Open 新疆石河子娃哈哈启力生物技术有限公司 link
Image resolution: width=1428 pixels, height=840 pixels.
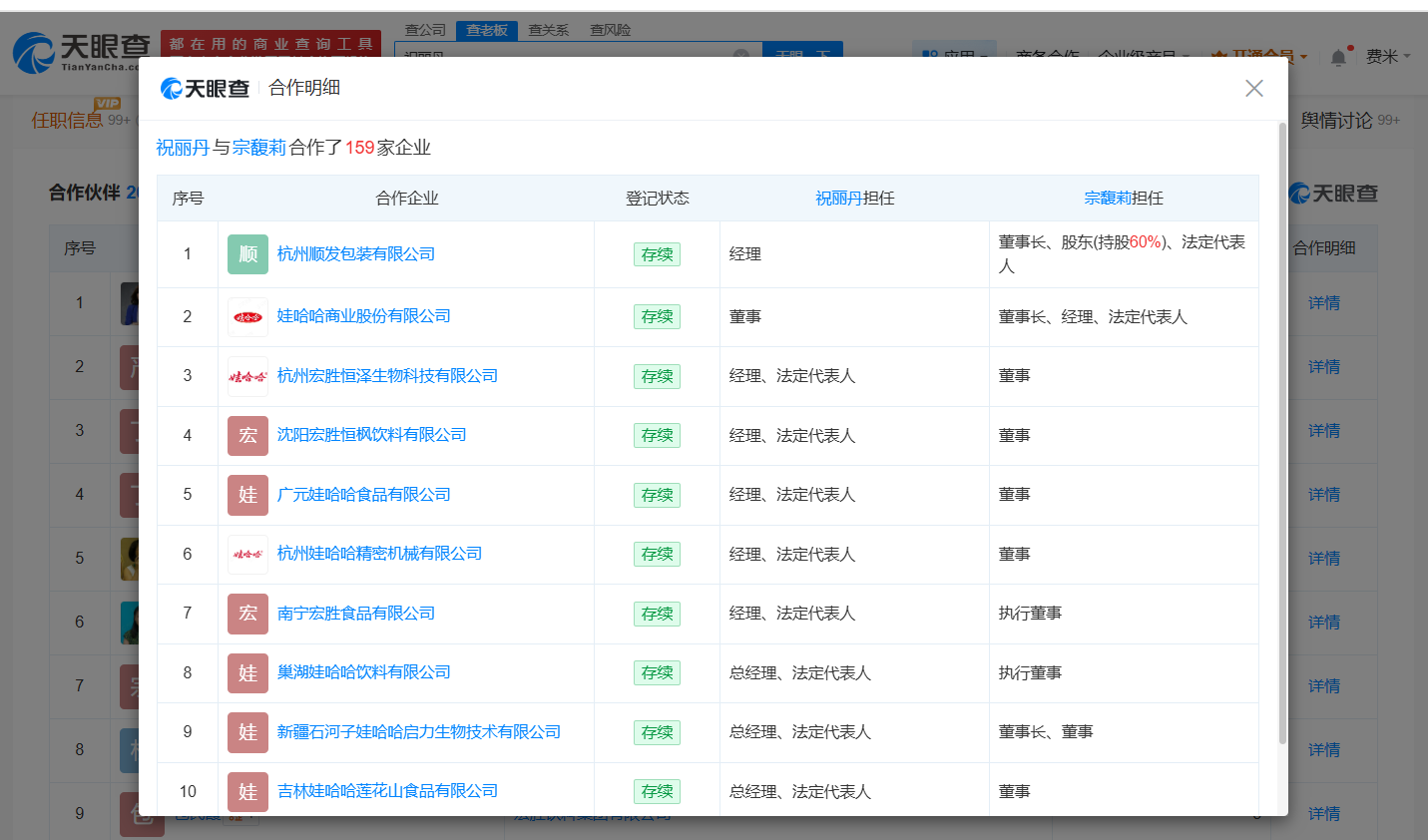(418, 732)
